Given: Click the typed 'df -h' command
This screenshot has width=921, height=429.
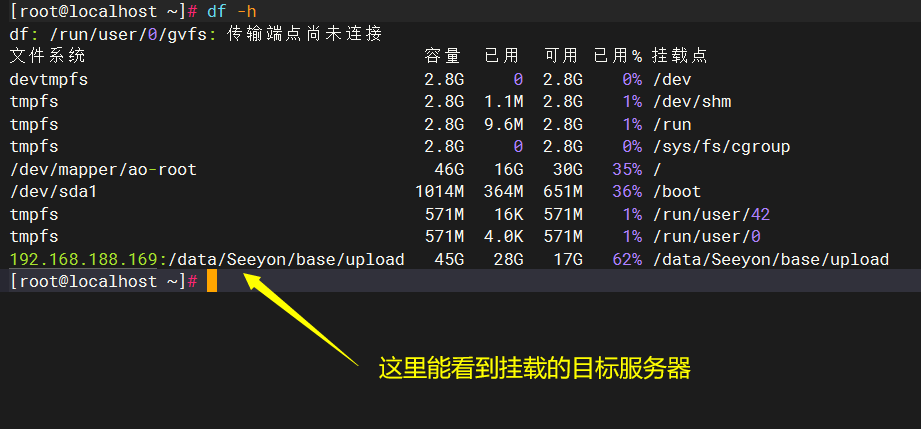Looking at the screenshot, I should pos(231,11).
